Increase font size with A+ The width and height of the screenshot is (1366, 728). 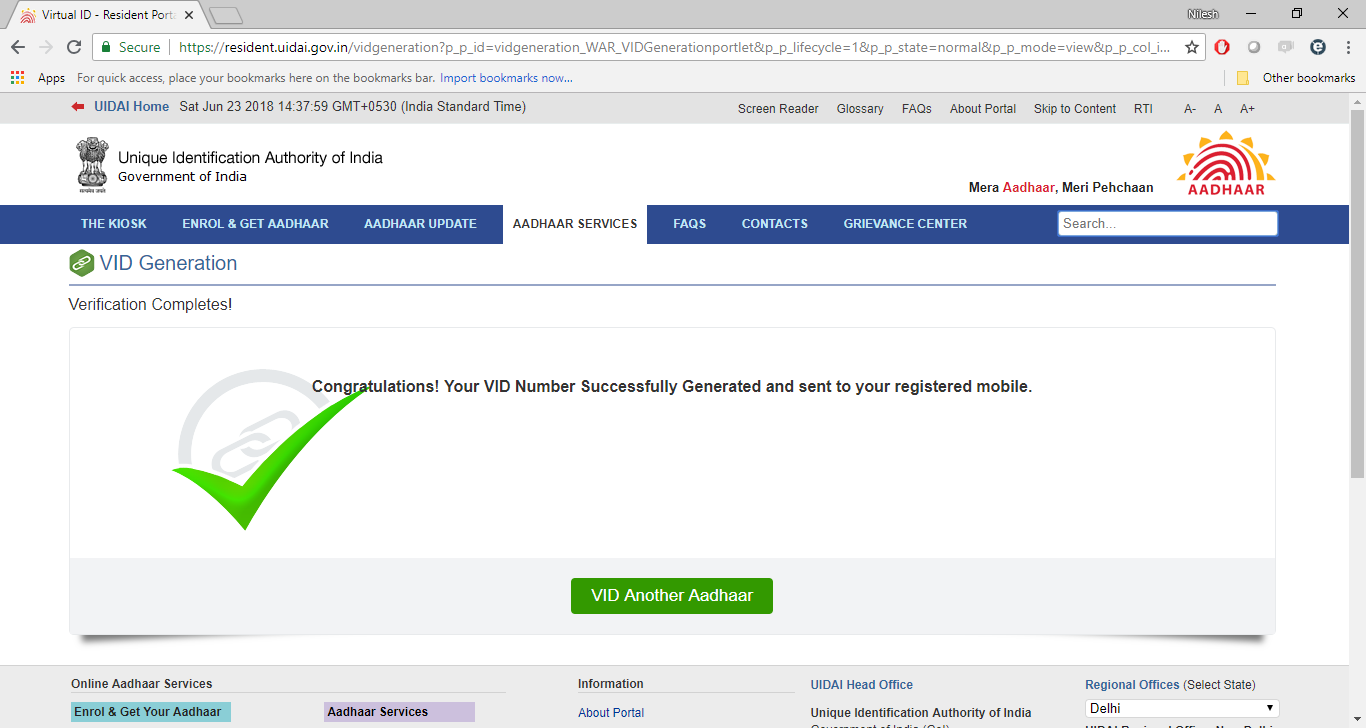point(1247,109)
